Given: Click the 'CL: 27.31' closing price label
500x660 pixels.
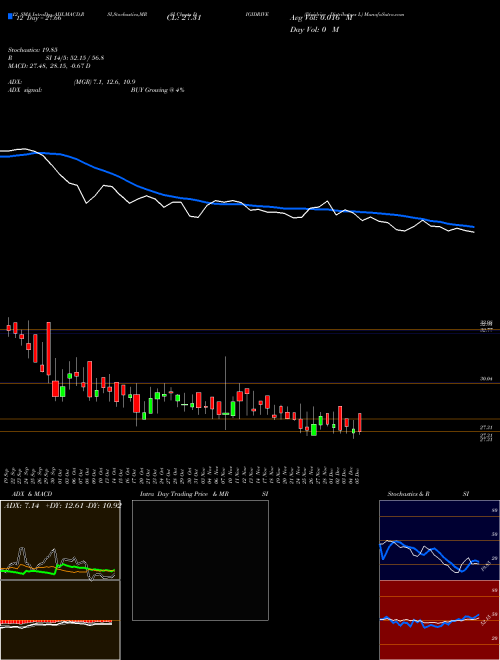Looking at the screenshot, I should [x=184, y=18].
